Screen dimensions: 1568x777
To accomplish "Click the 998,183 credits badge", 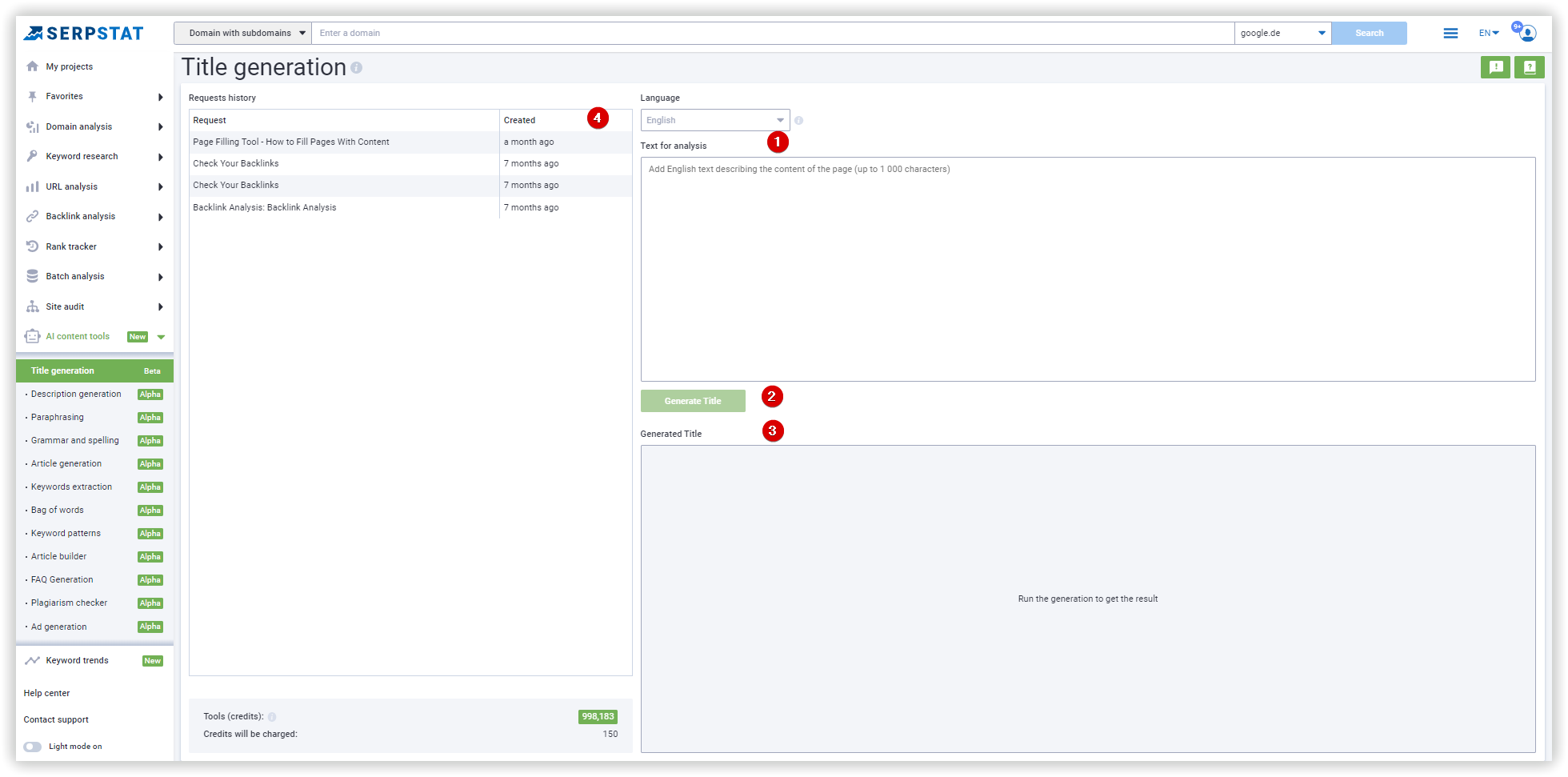I will 598,717.
